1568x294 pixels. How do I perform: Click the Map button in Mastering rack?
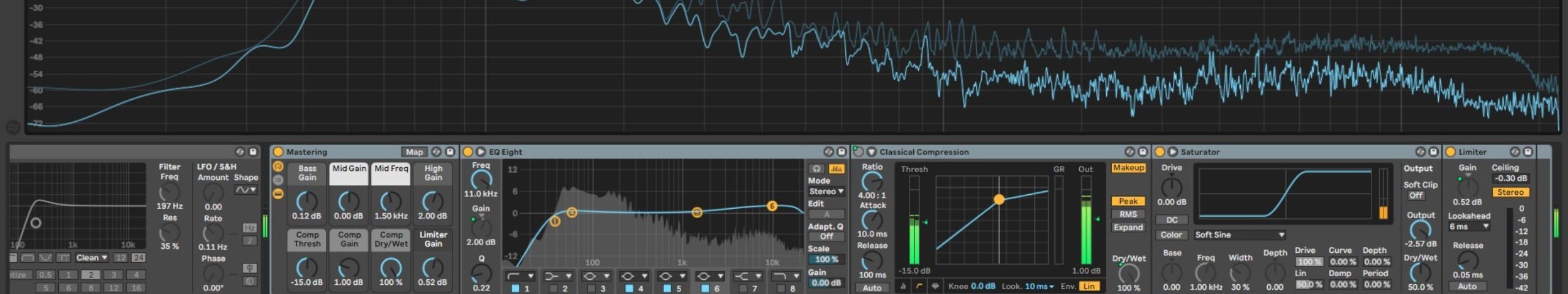coord(414,152)
